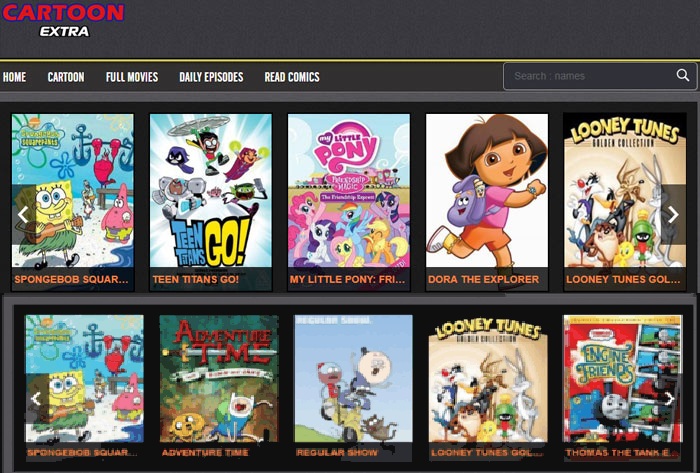Click the top carousel's left arrow
Image resolution: width=700 pixels, height=473 pixels.
(x=23, y=215)
